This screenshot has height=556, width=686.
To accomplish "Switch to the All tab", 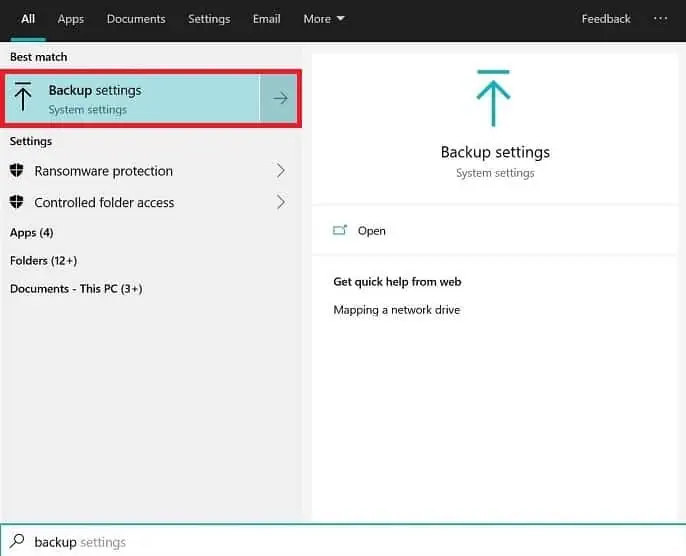I will [x=28, y=19].
